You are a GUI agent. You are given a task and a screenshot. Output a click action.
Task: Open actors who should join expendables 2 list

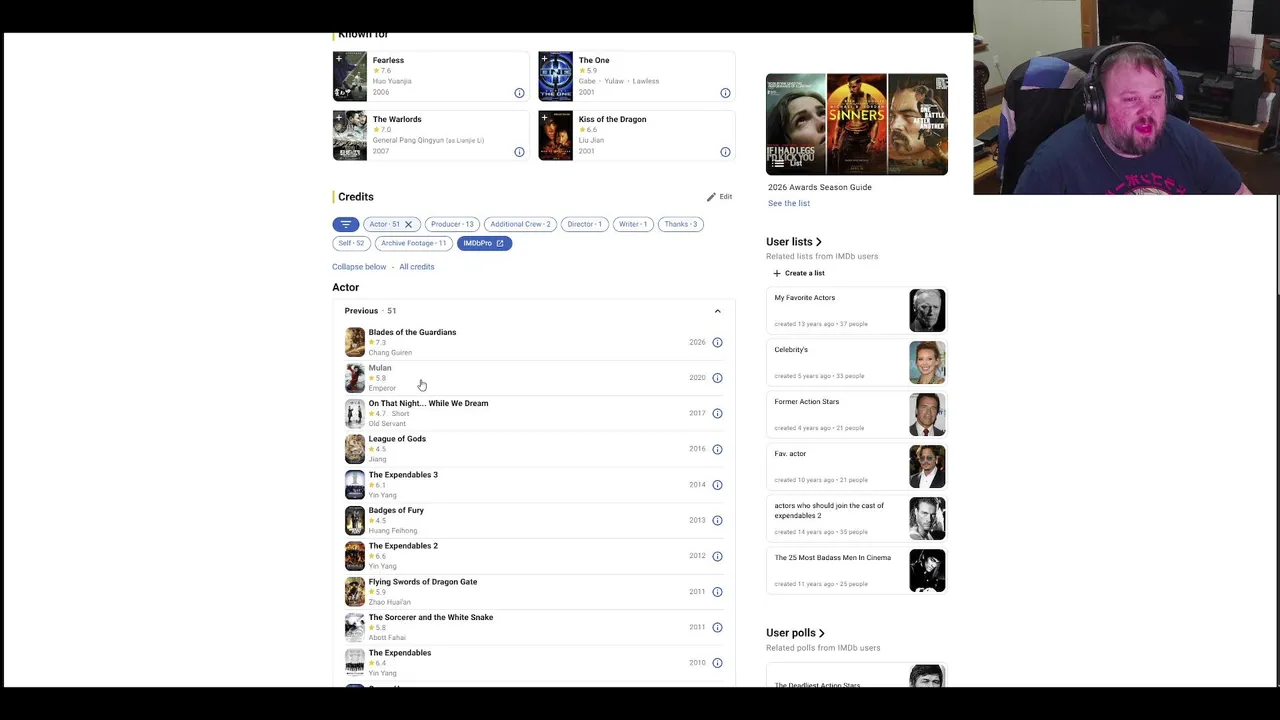859,519
